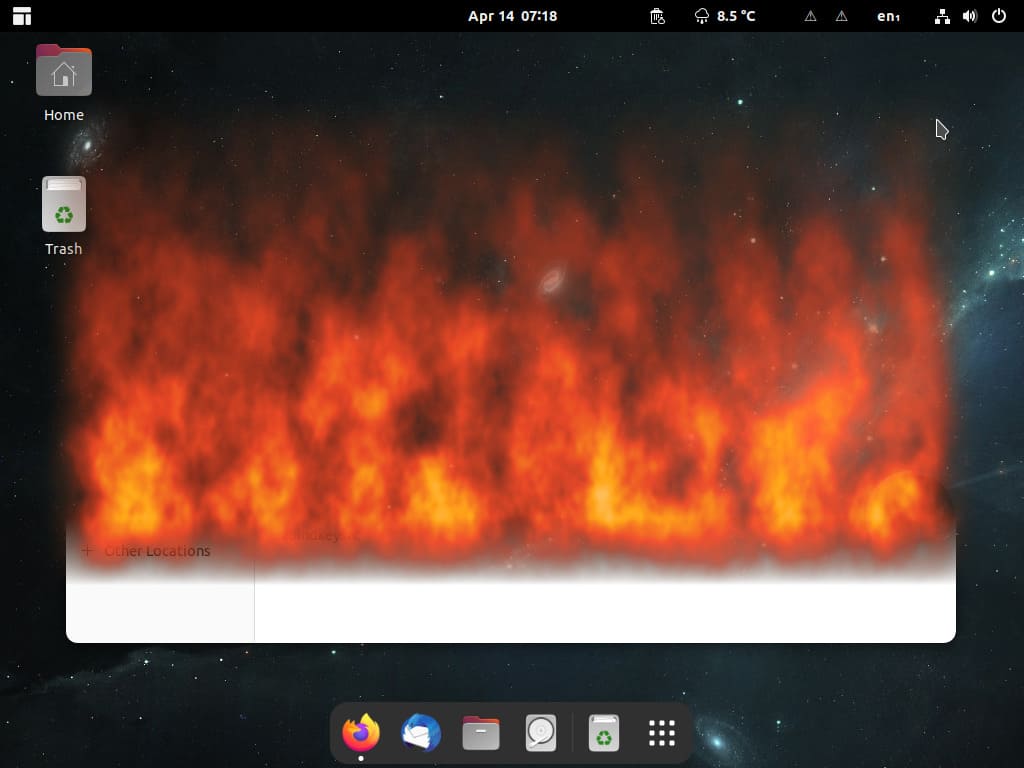Open the Files manager dock icon
Viewport: 1024px width, 768px height.
click(481, 733)
